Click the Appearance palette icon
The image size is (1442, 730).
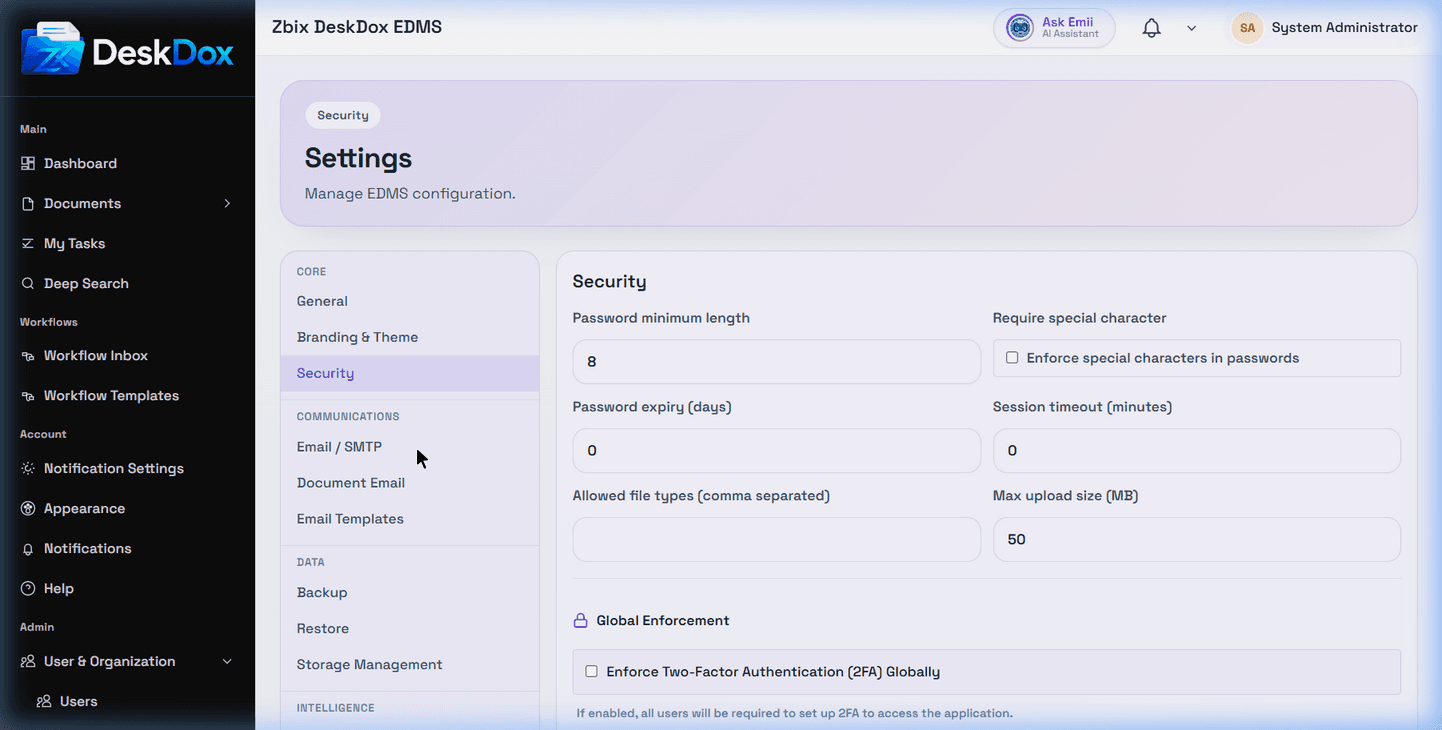(x=28, y=508)
